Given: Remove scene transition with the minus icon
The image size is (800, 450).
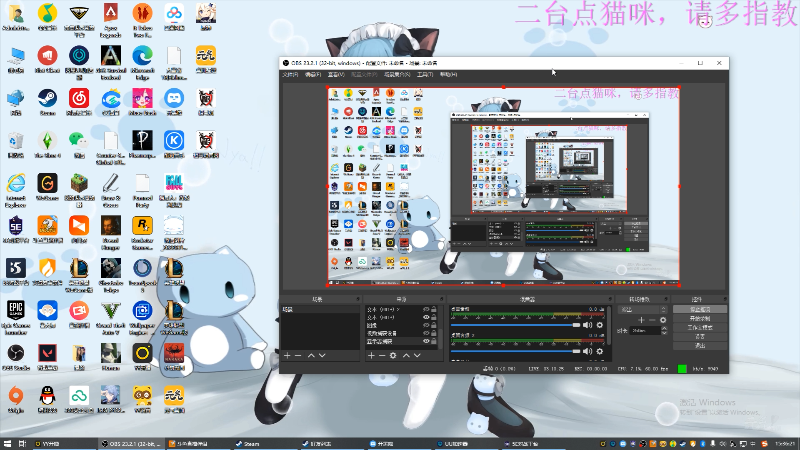Looking at the screenshot, I should pos(652,320).
